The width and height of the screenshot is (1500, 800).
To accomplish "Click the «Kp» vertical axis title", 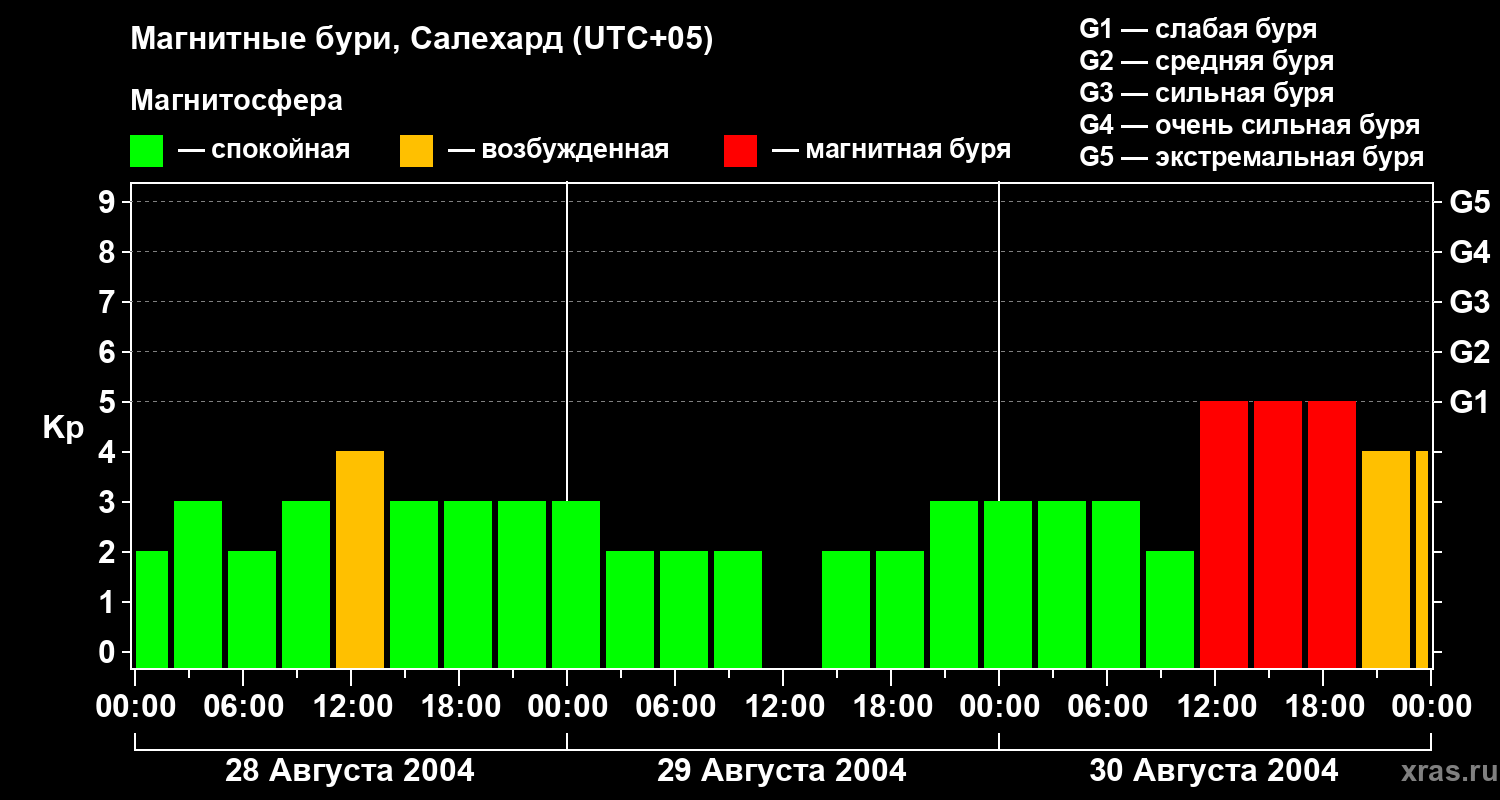I will point(64,429).
